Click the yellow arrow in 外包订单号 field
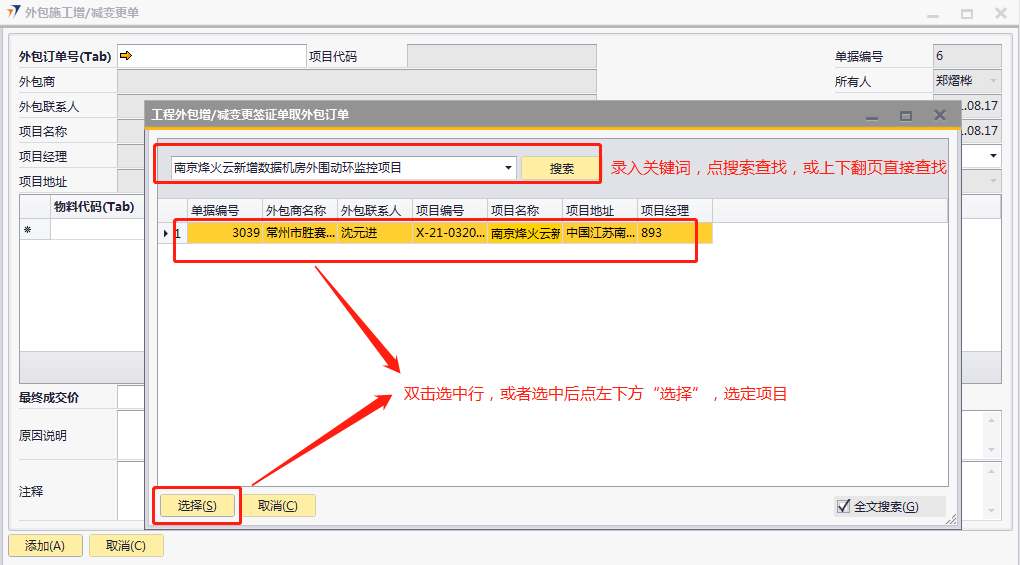This screenshot has height=565, width=1020. click(x=126, y=56)
